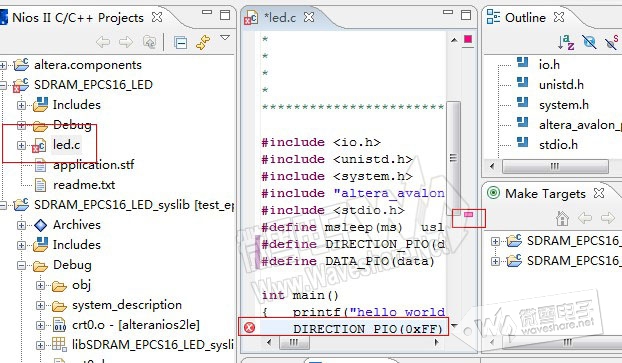The height and width of the screenshot is (363, 622).
Task: Select altera_avalon include in Outline
Action: [x=580, y=125]
